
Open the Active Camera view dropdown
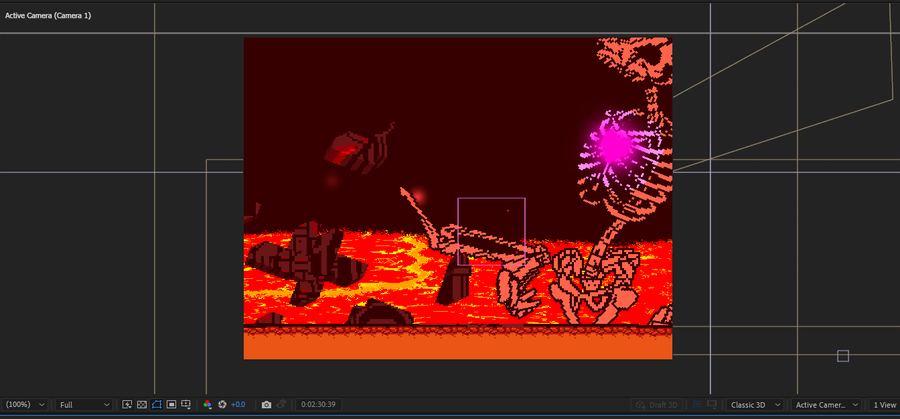(x=826, y=405)
